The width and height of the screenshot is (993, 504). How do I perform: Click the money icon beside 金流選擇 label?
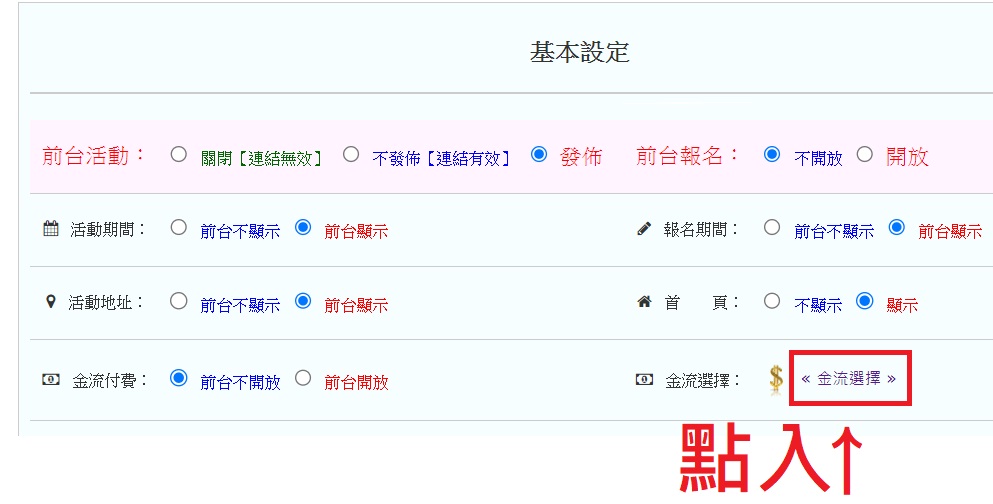pos(644,380)
